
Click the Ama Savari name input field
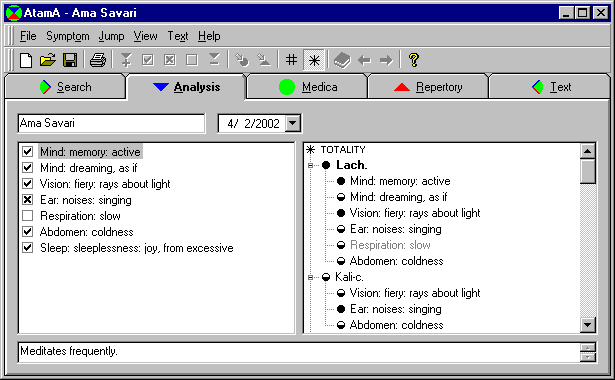click(111, 124)
